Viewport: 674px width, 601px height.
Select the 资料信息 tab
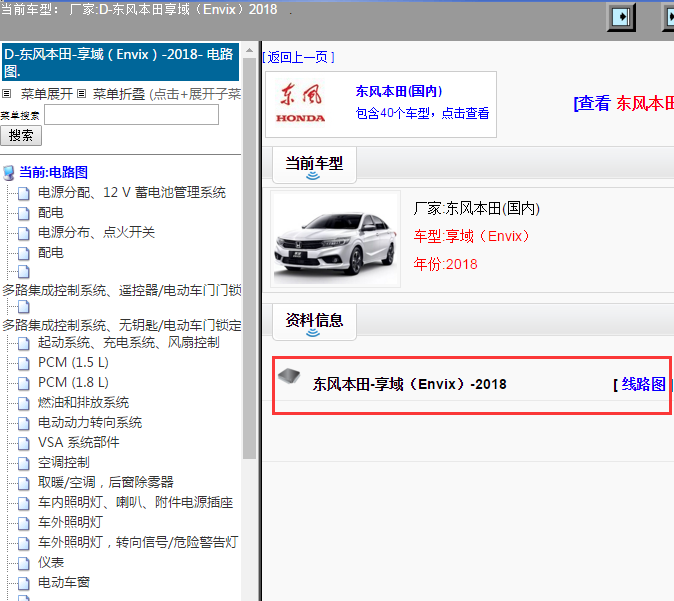point(314,322)
